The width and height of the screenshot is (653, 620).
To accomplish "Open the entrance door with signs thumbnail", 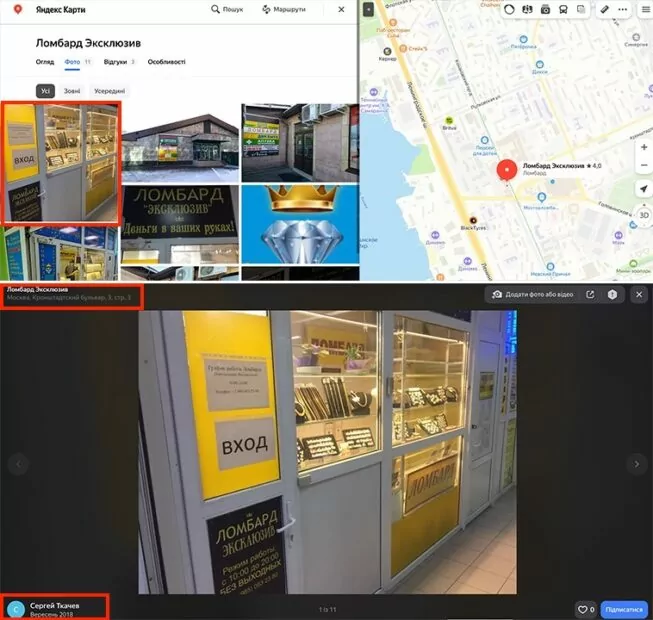I will pyautogui.click(x=300, y=143).
